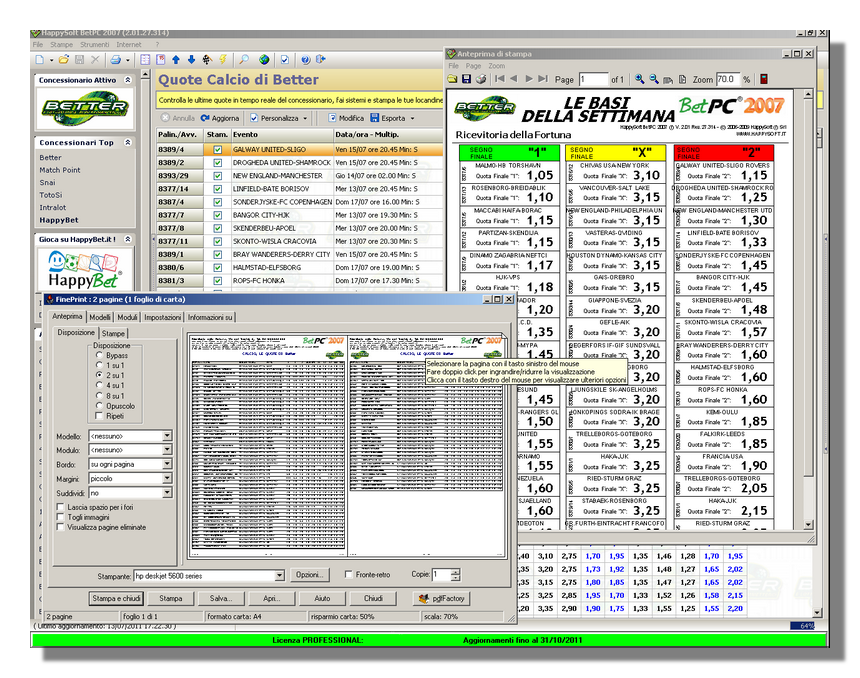Click the blue down arrow toolbar icon

(x=191, y=59)
